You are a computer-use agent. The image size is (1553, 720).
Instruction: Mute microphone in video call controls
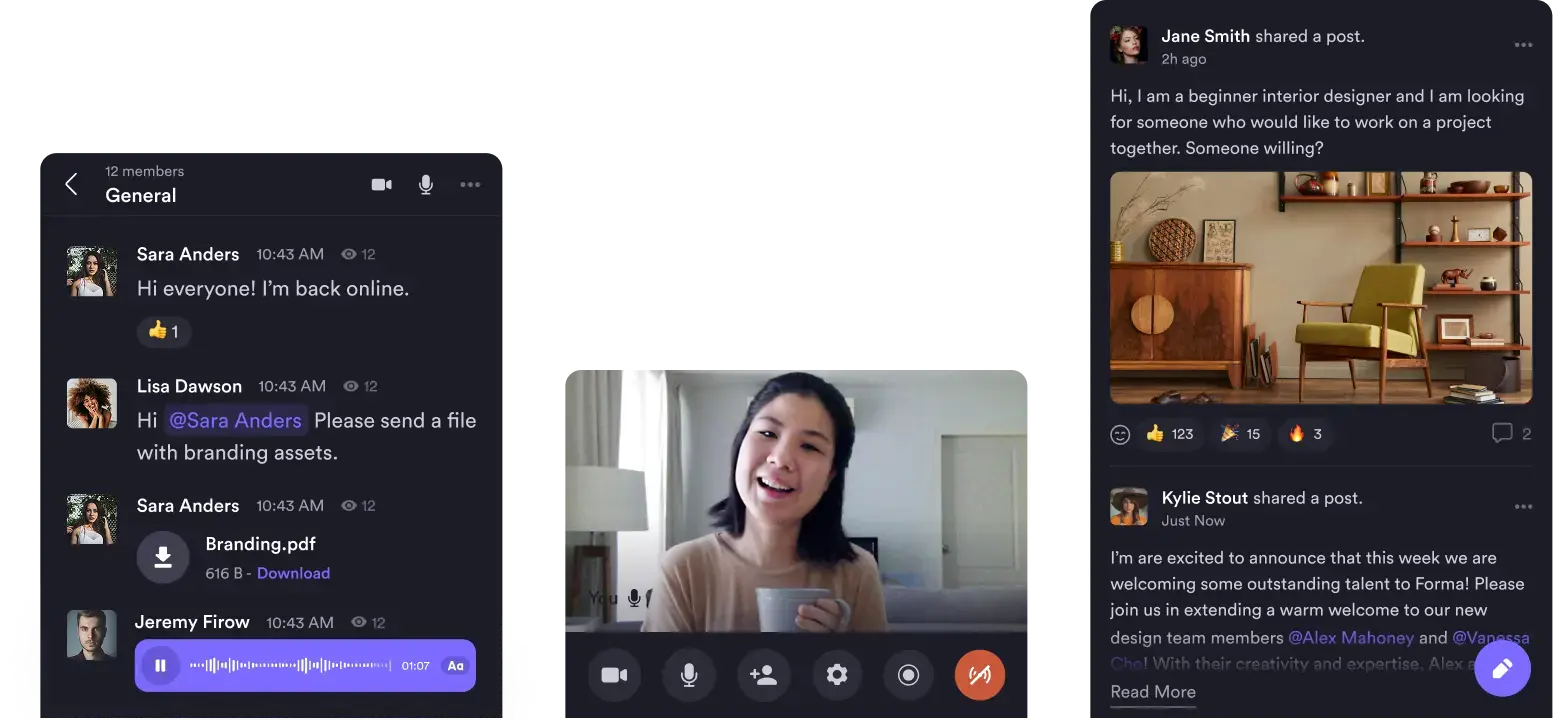click(x=689, y=675)
